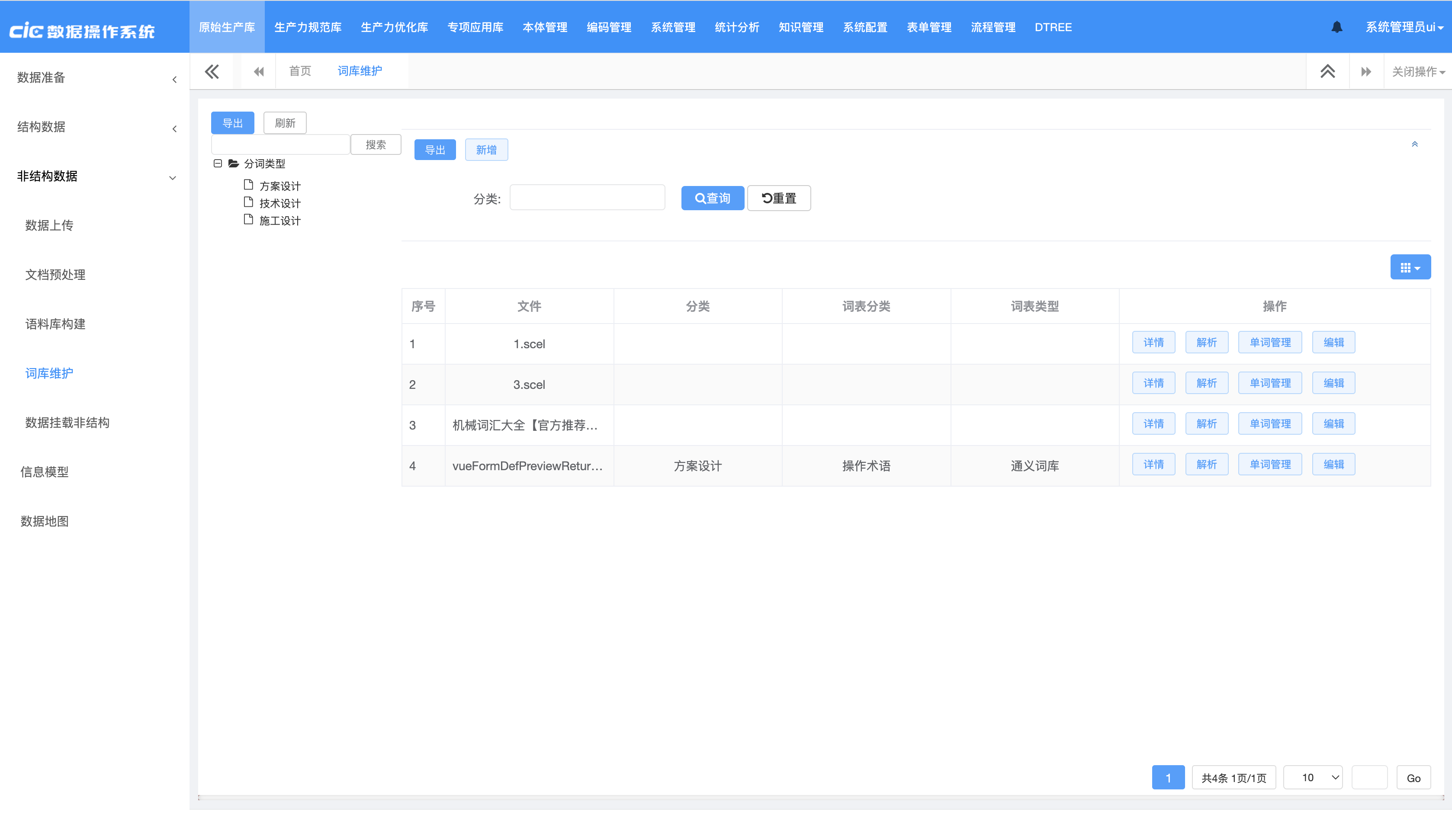The image size is (1452, 840).
Task: Click 单词管理 for row 1.scel
Action: (1269, 342)
